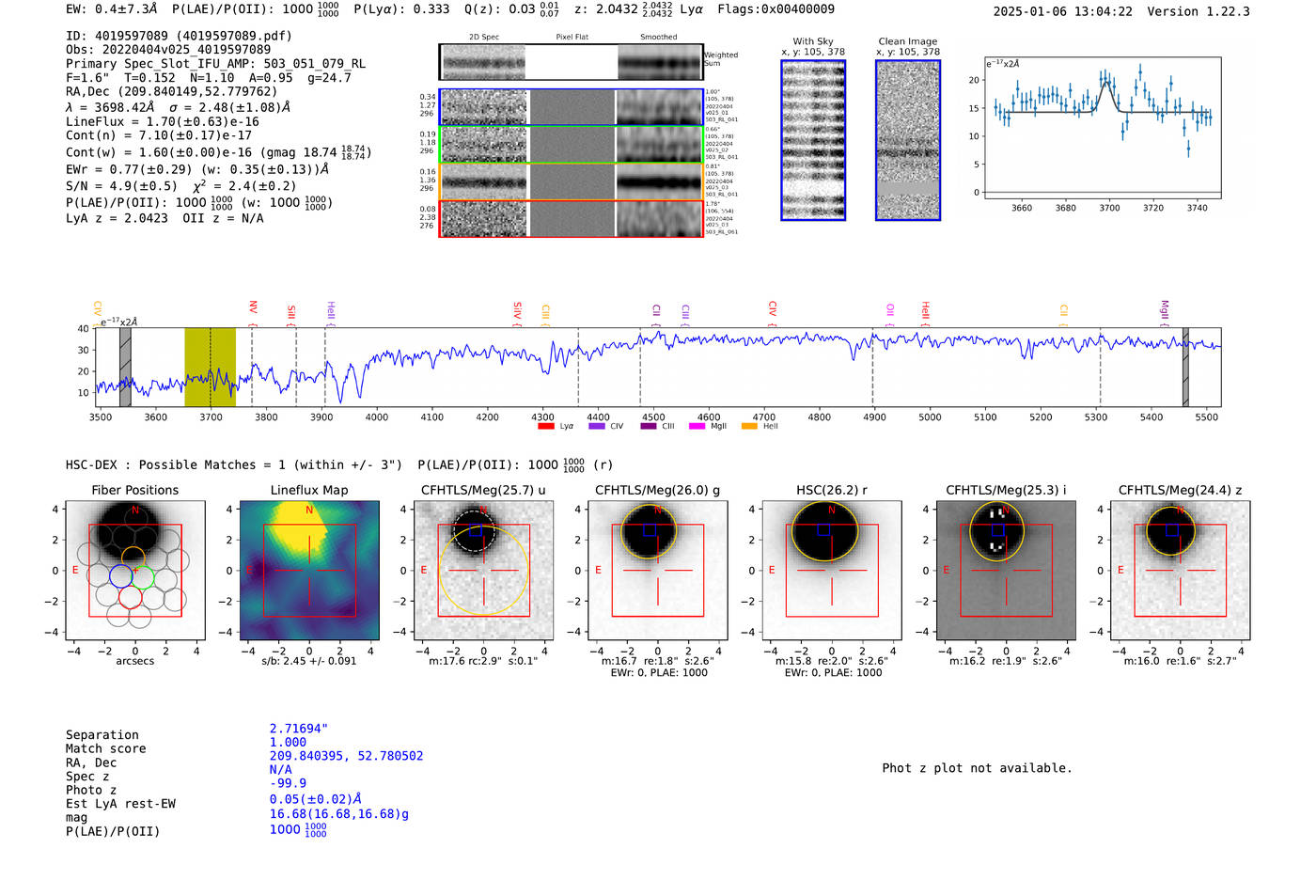
Task: Click the HSC-DEX Possible Matches heading
Action: pyautogui.click(x=234, y=464)
